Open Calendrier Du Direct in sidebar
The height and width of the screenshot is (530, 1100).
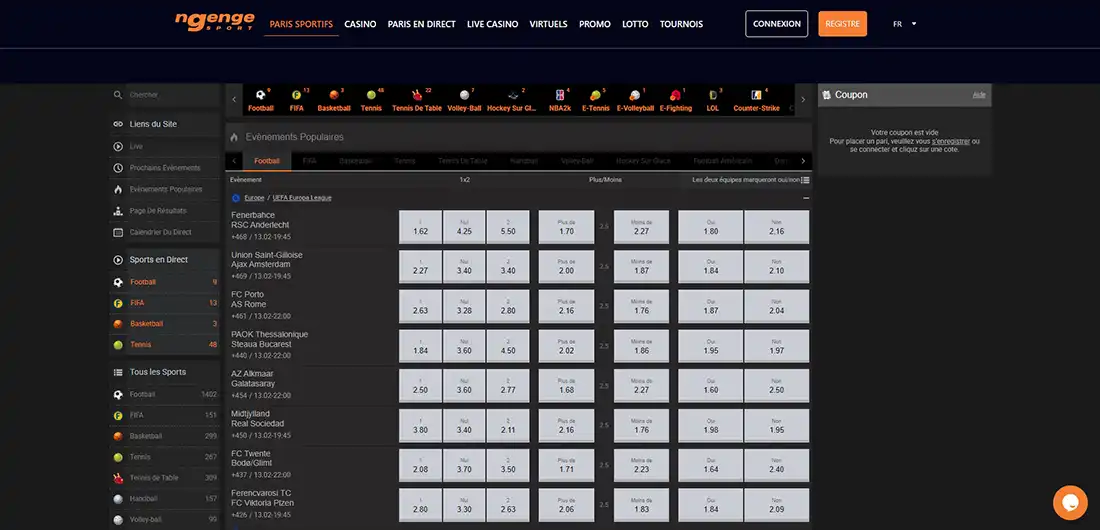(x=160, y=232)
